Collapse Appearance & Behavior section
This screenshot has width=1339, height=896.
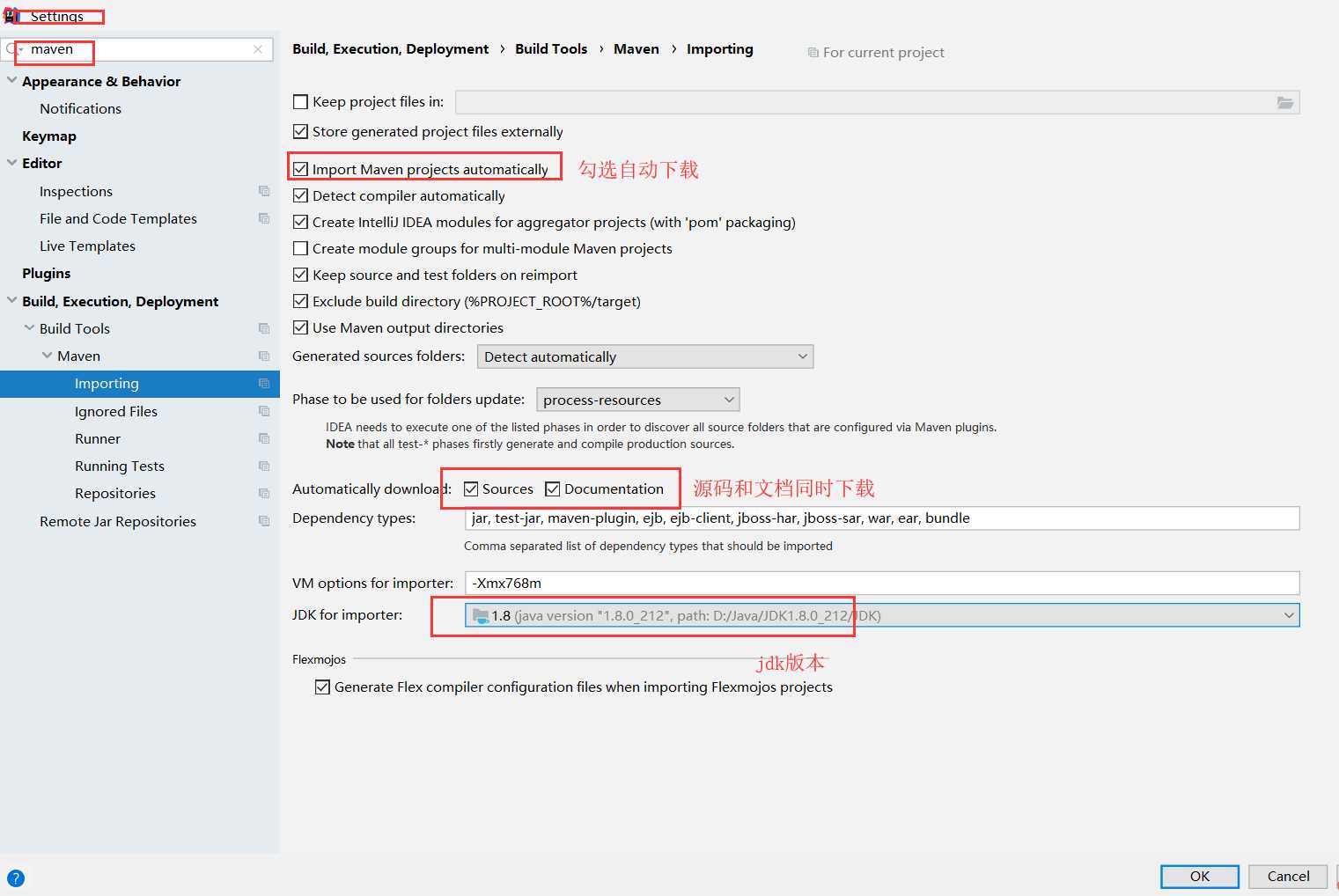coord(11,80)
